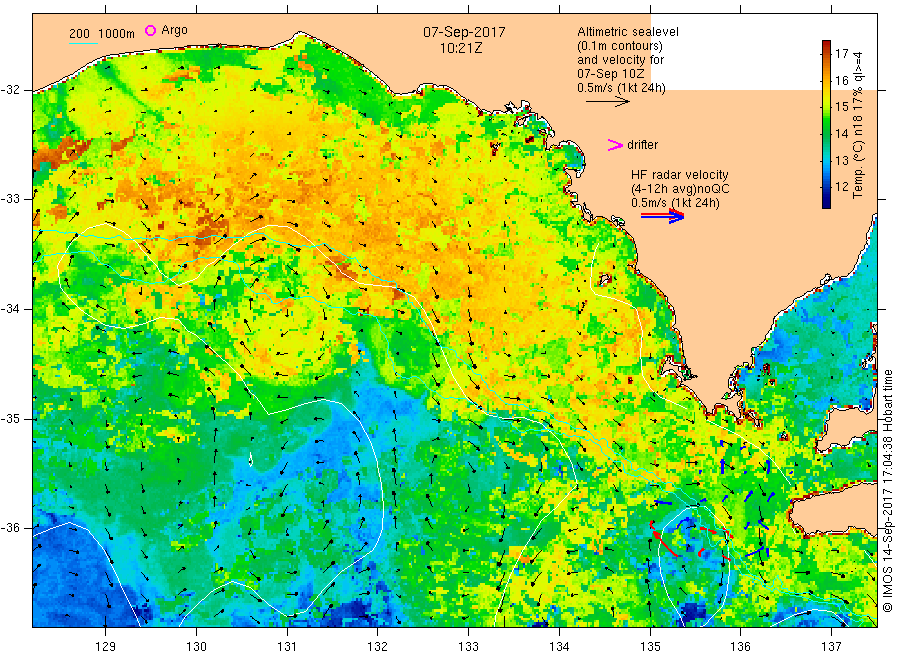The image size is (900, 660).
Task: Click longitude axis label 130
Action: point(196,647)
